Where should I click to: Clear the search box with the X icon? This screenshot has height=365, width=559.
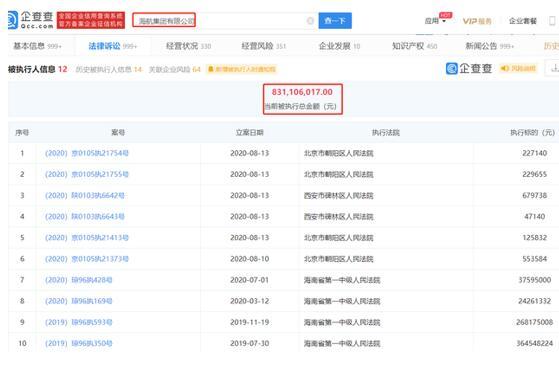point(310,21)
